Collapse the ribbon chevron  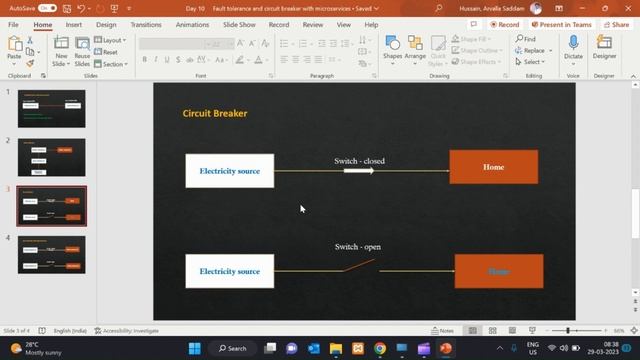click(633, 76)
